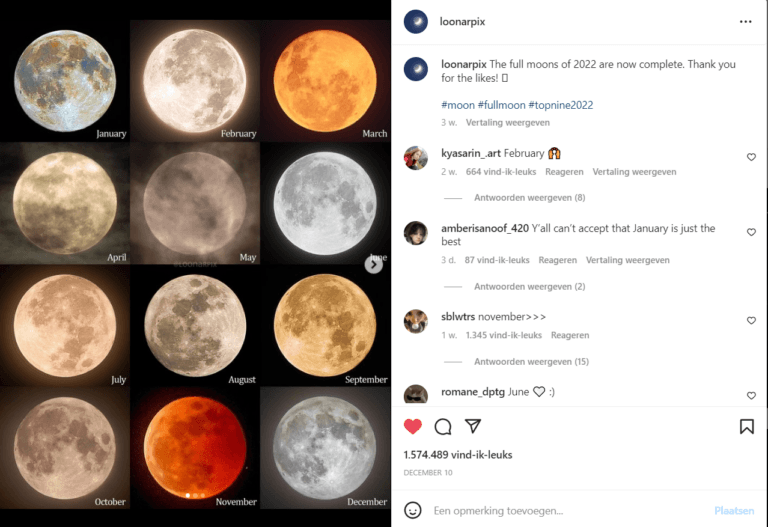
Task: Focus the add comment input field
Action: [x=568, y=511]
